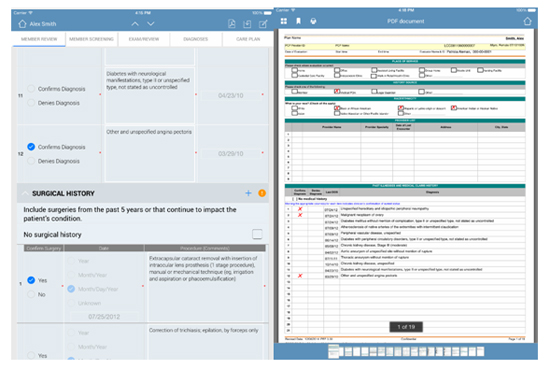550x370 pixels.
Task: Select Yes for surgery row 2
Action: (31, 355)
